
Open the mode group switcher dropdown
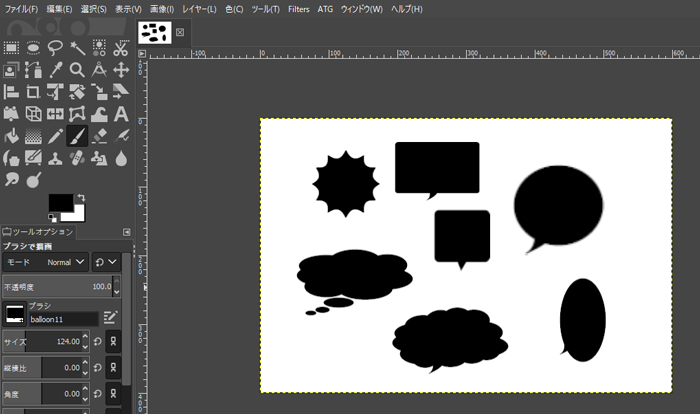coord(105,261)
